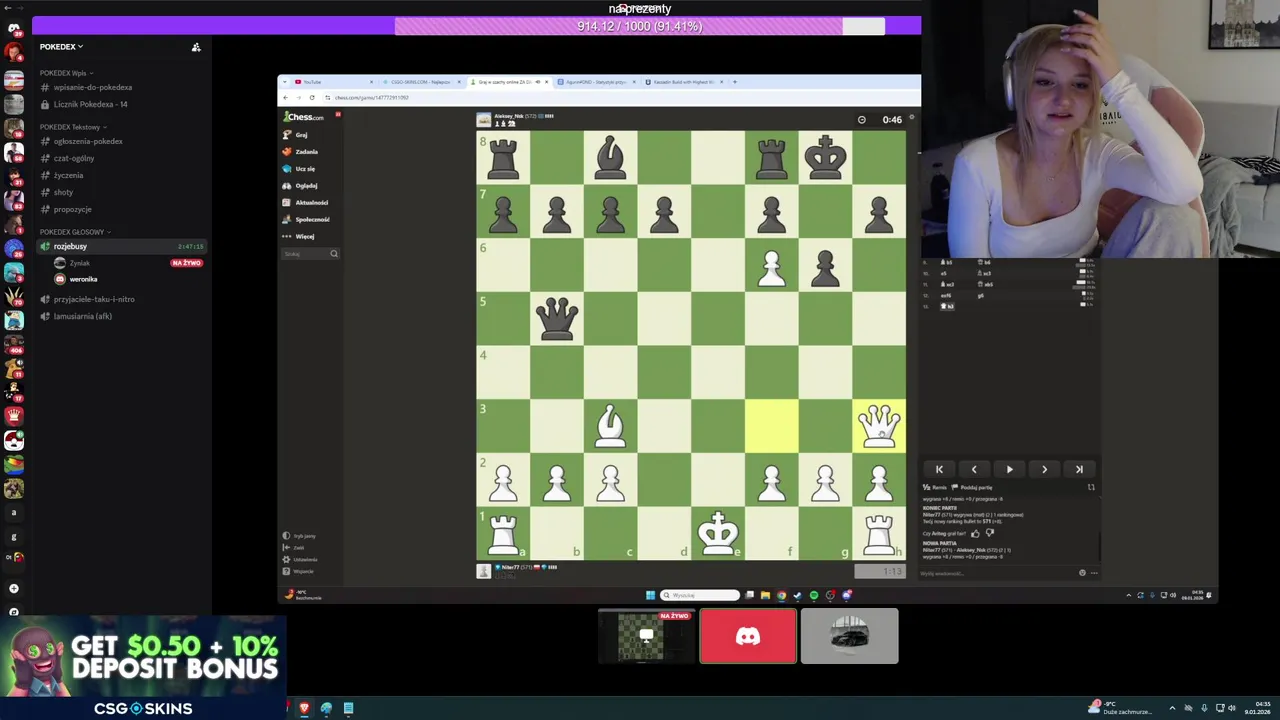Viewport: 1280px width, 720px height.
Task: Click the car stream thumbnail
Action: pyautogui.click(x=849, y=636)
